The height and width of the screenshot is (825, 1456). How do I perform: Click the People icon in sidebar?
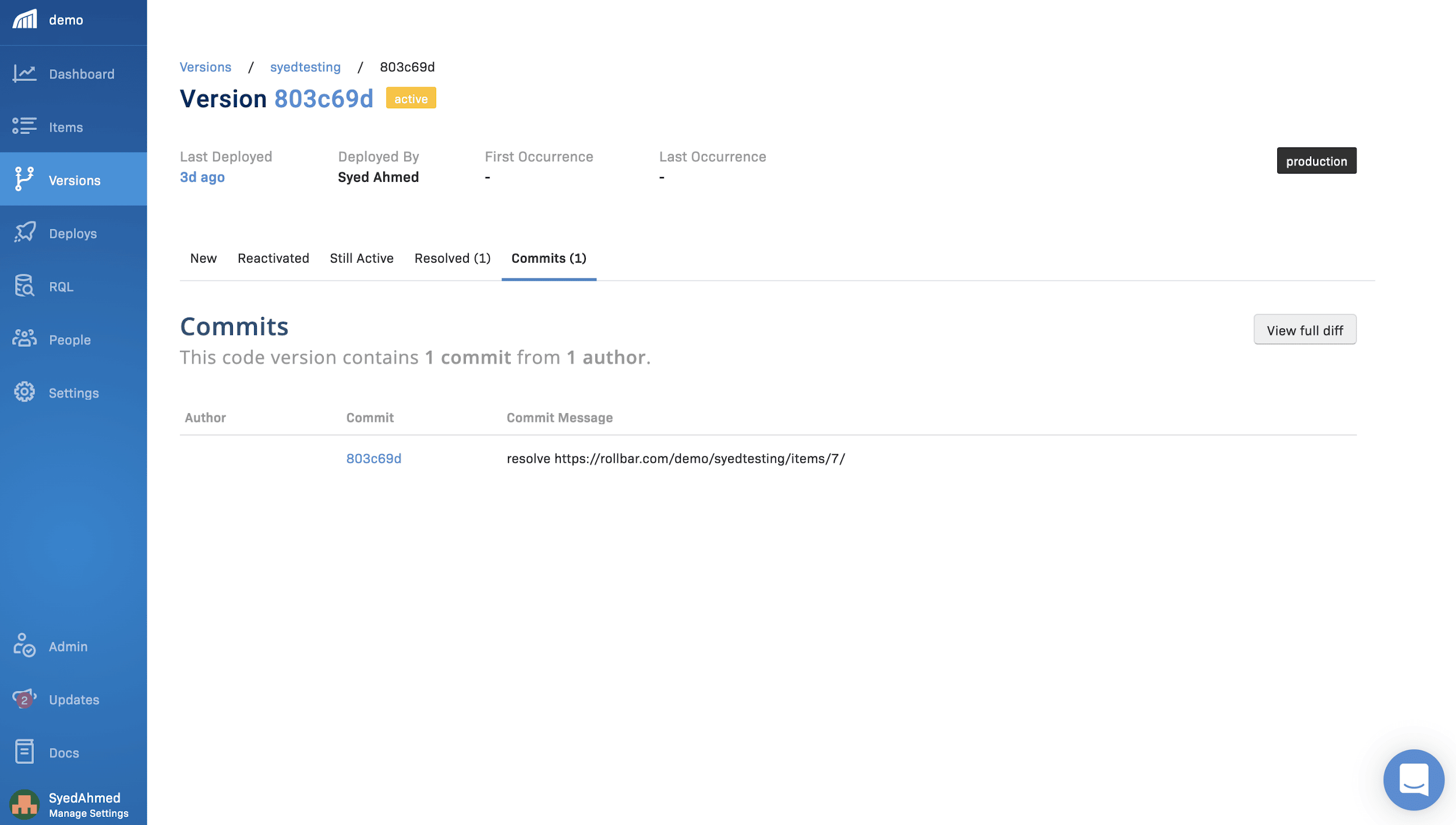24,339
